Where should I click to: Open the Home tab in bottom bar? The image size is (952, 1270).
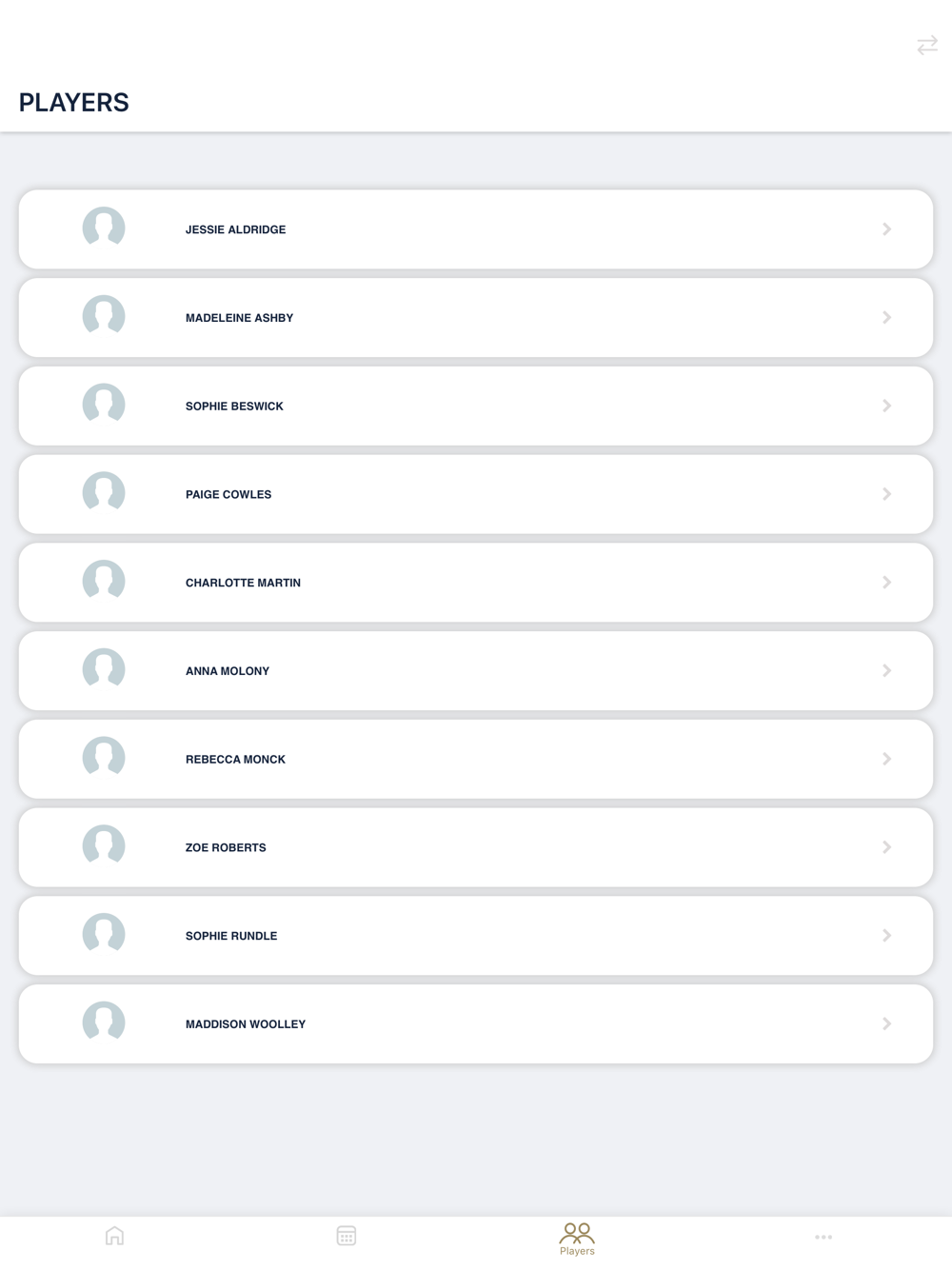pyautogui.click(x=114, y=1236)
